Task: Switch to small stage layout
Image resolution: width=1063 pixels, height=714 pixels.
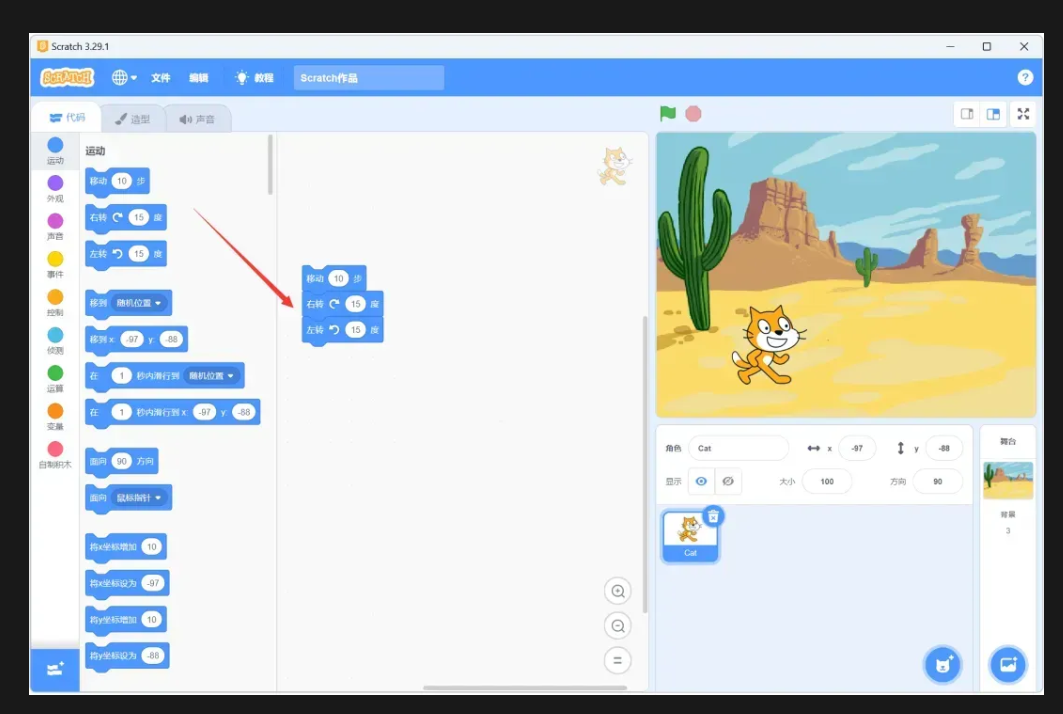Action: [x=967, y=114]
